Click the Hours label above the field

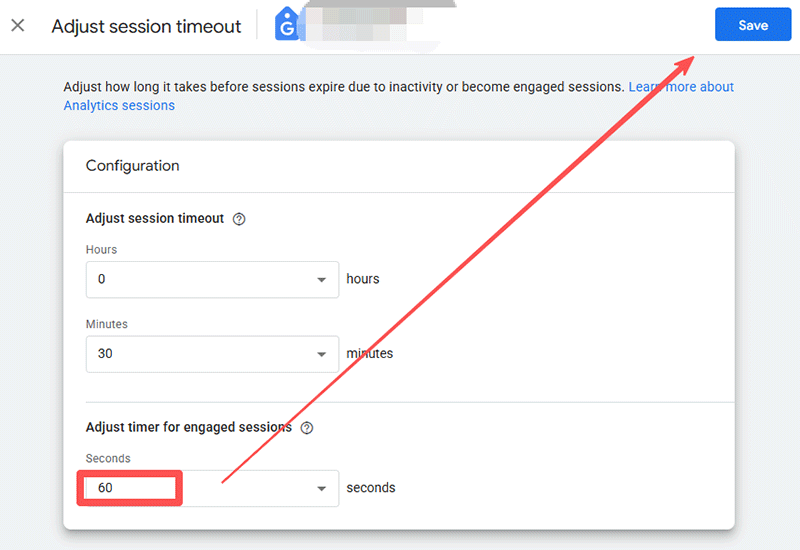tap(101, 250)
